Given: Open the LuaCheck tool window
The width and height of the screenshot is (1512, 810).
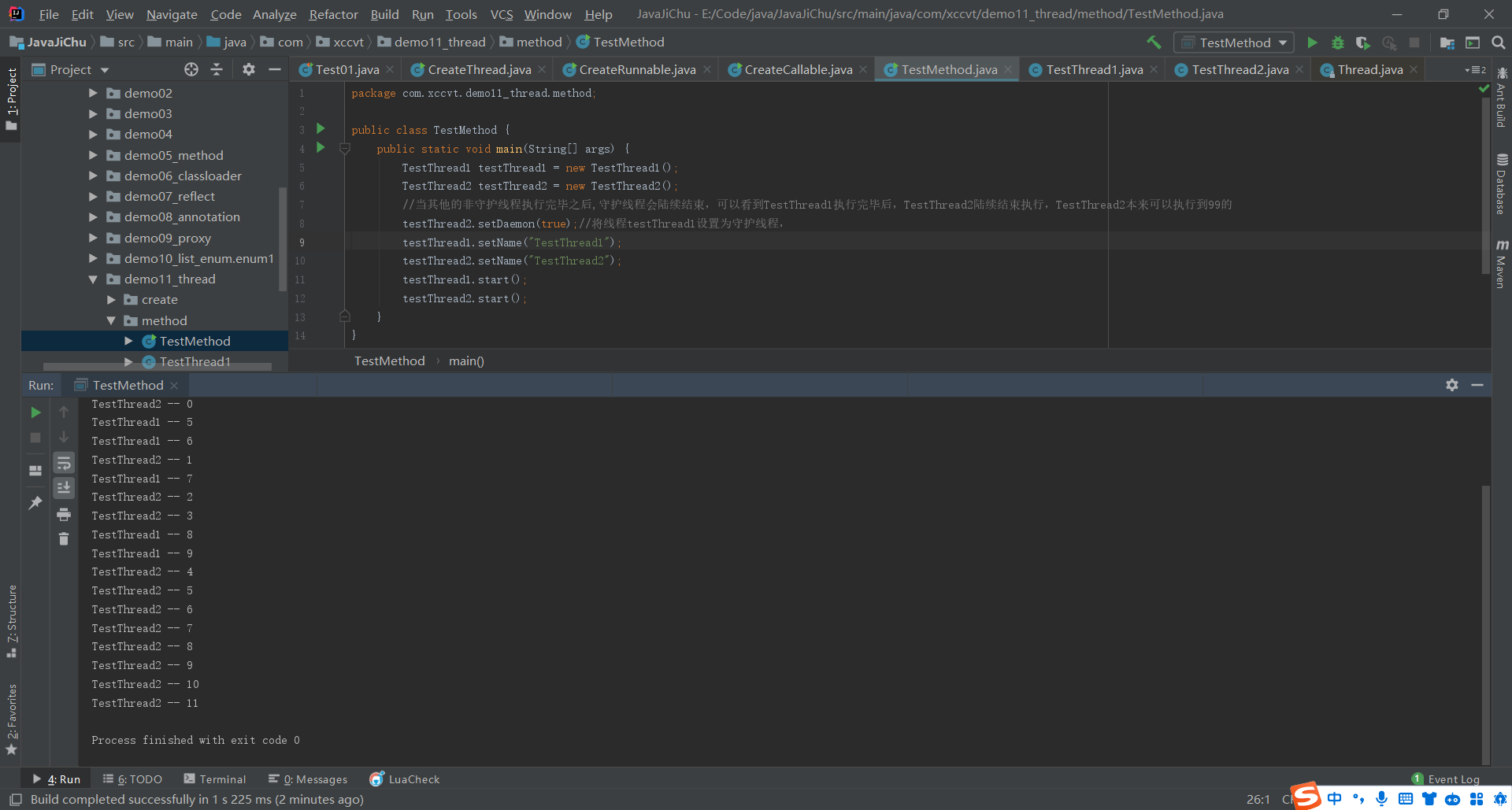Looking at the screenshot, I should (x=405, y=779).
